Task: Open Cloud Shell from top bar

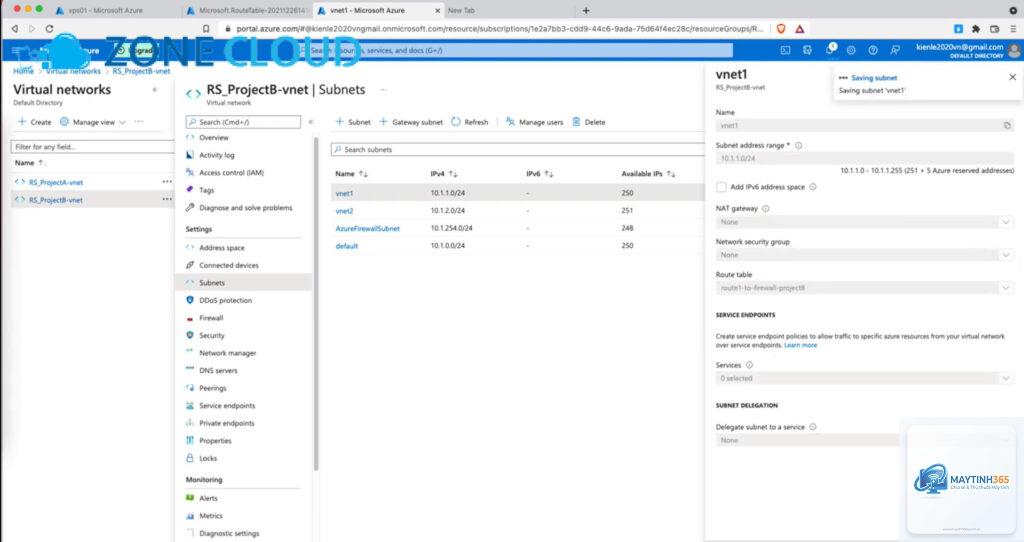Action: (x=786, y=50)
